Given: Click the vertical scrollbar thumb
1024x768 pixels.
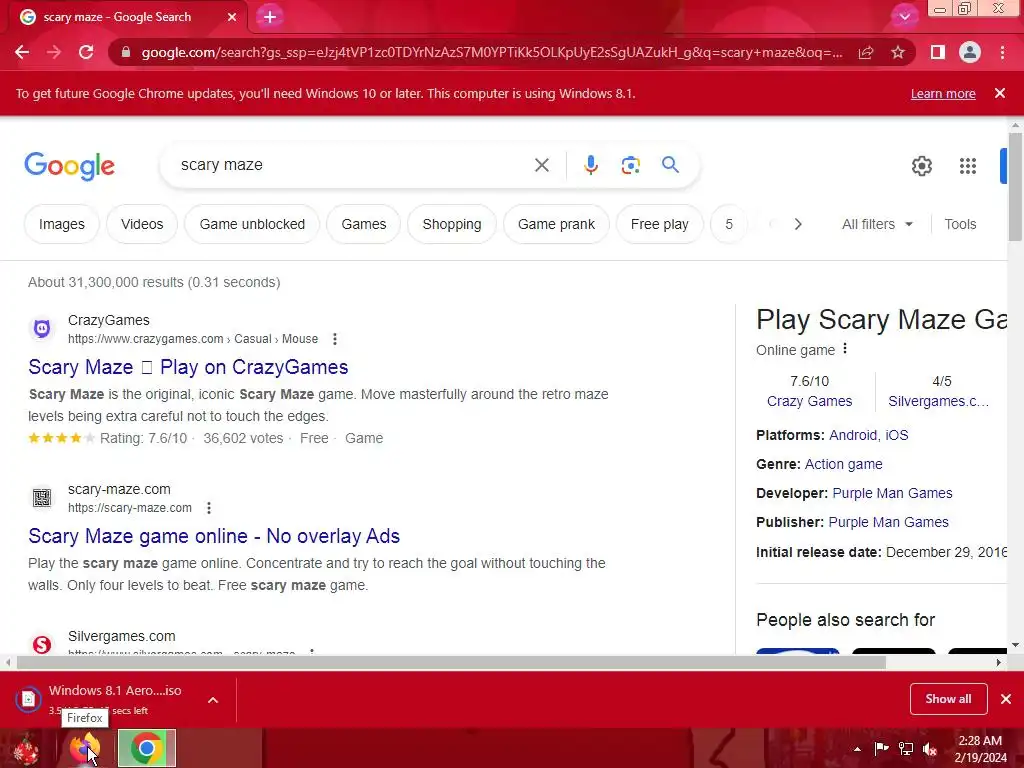Looking at the screenshot, I should (1015, 187).
